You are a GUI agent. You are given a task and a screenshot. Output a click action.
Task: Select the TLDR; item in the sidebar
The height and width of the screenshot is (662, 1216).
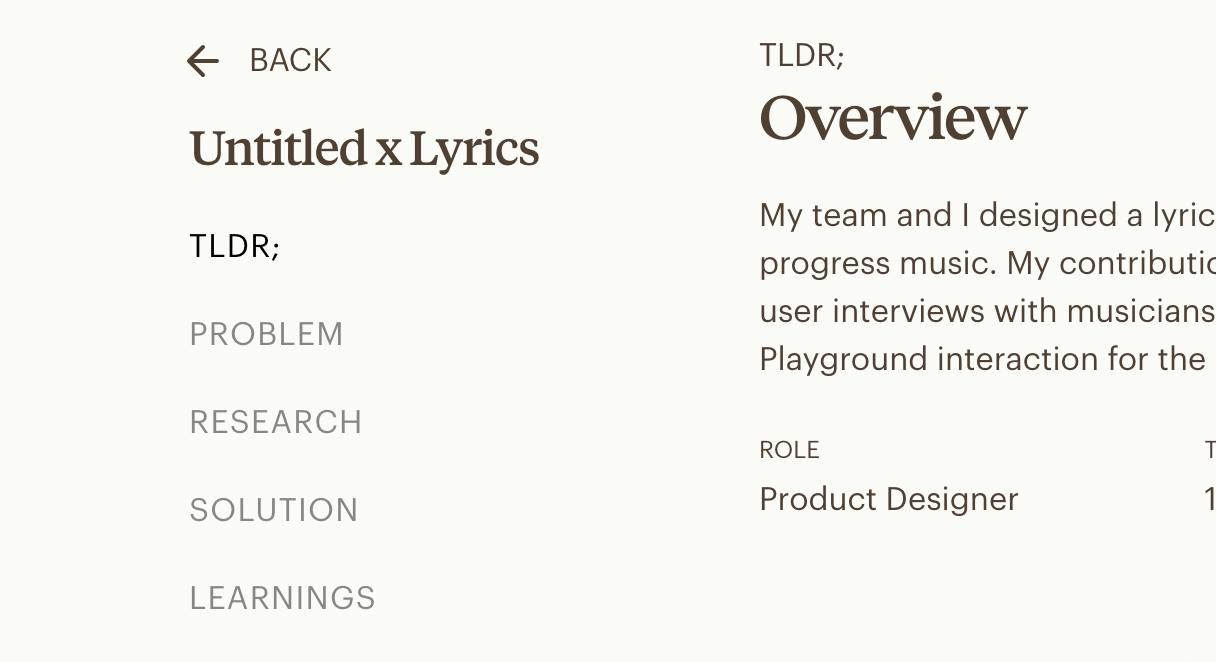point(235,246)
